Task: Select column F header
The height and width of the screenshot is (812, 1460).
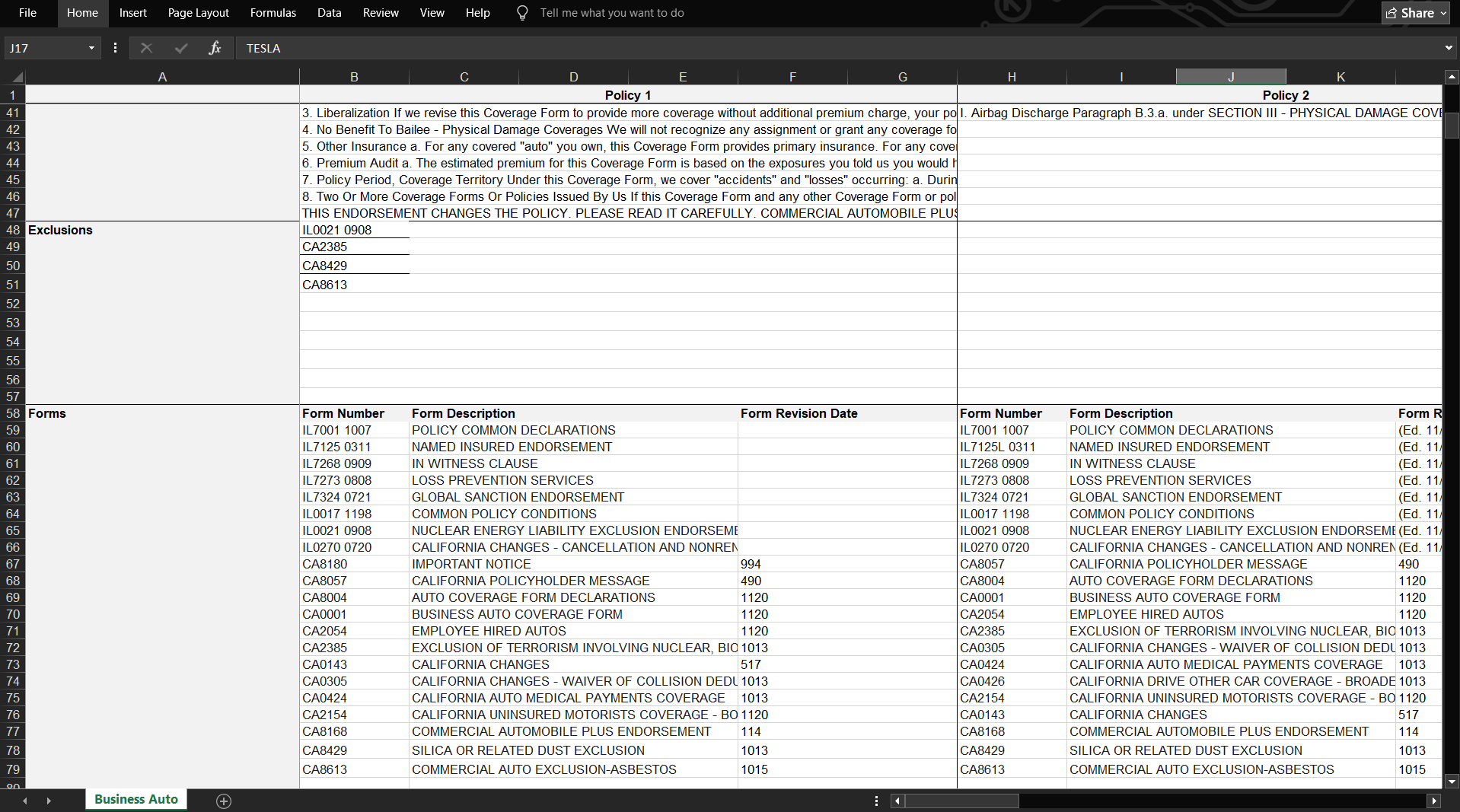Action: [x=792, y=77]
